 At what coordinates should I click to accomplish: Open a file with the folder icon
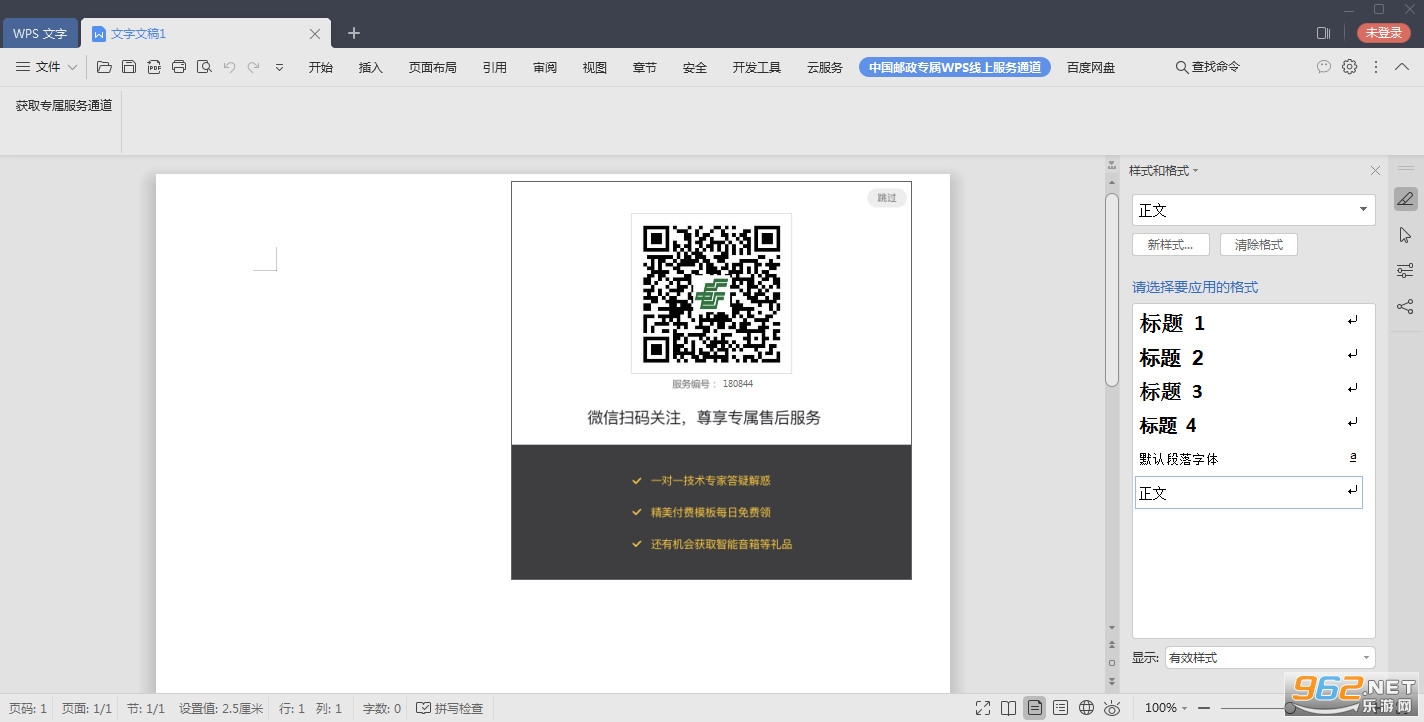(x=104, y=67)
